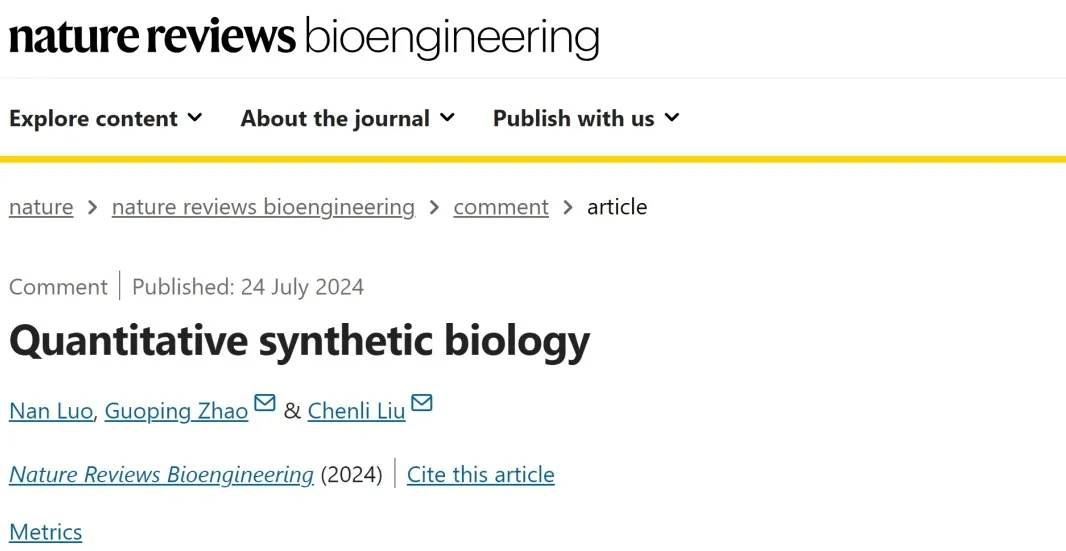Viewport: 1066px width, 551px height.
Task: Expand the Explore content dropdown arrow
Action: coord(195,118)
